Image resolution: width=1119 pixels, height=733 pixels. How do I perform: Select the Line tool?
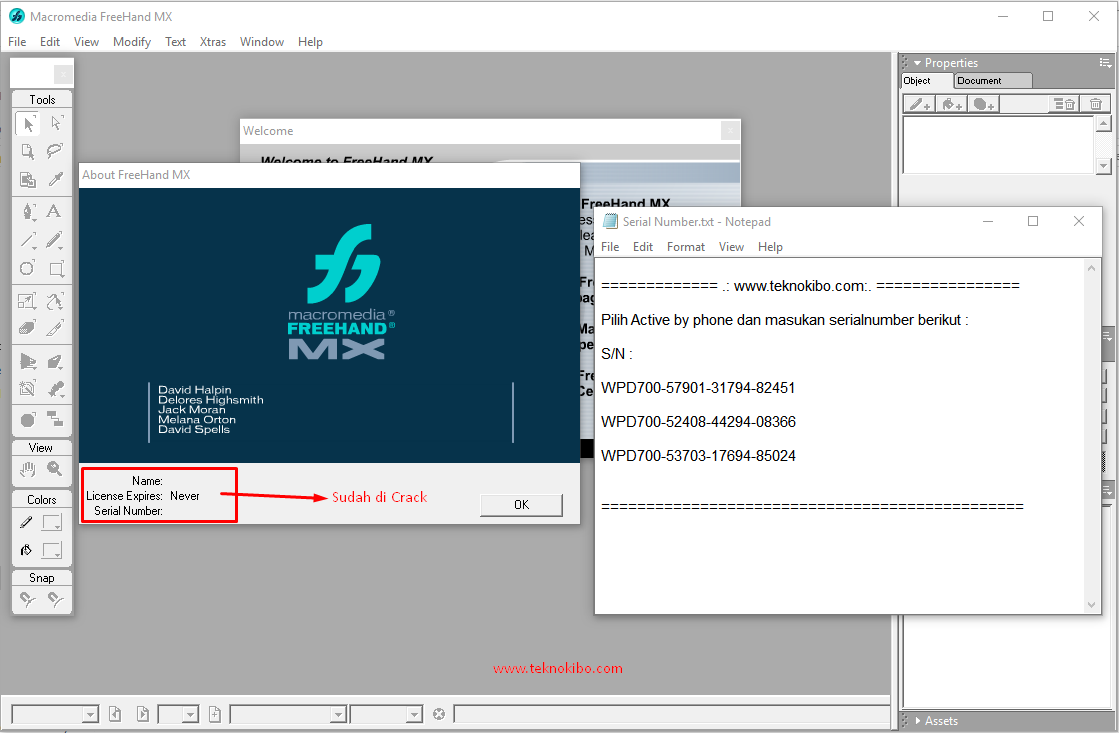coord(28,240)
